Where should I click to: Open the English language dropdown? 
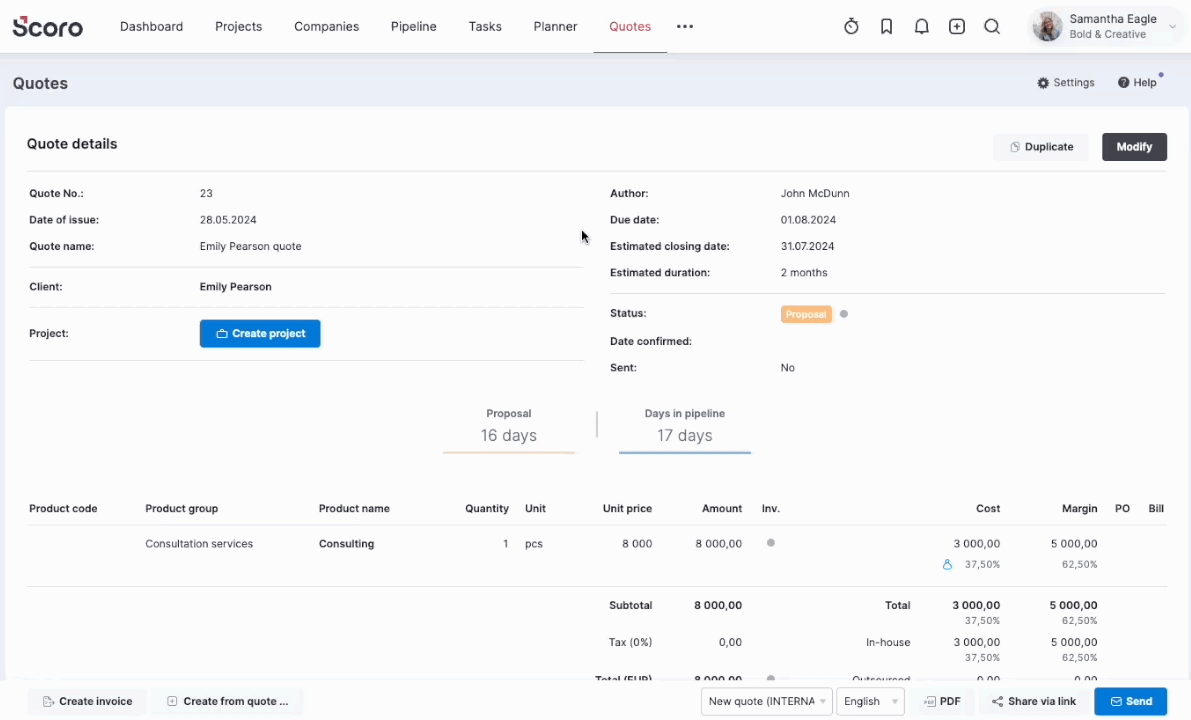[x=870, y=701]
